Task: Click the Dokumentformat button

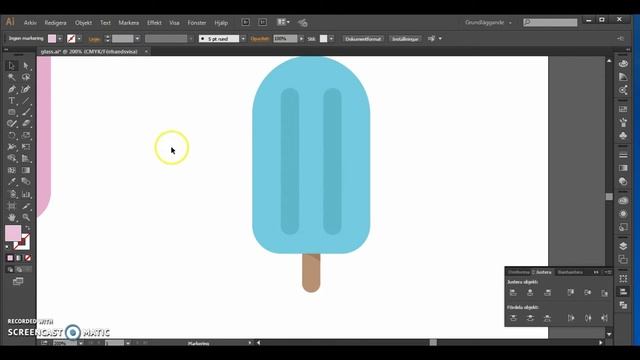Action: pos(363,39)
